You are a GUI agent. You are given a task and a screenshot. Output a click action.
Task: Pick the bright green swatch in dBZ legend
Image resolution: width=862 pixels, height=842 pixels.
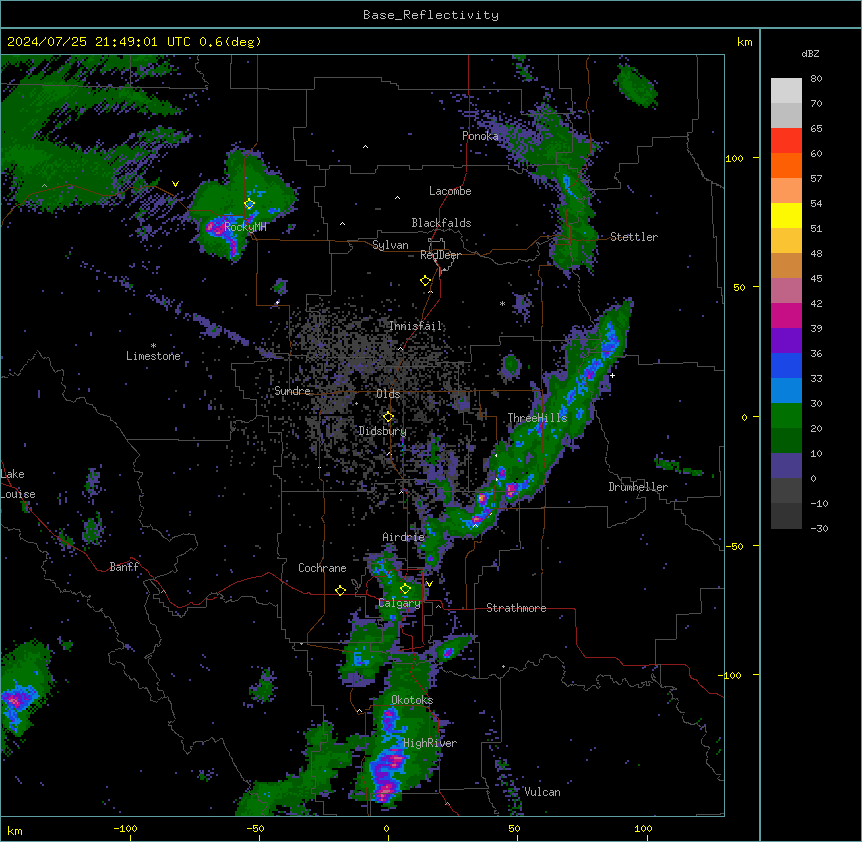tap(786, 416)
